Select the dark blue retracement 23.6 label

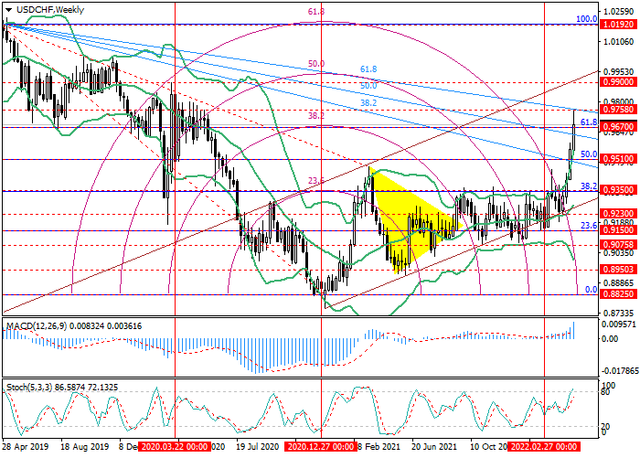(x=589, y=225)
